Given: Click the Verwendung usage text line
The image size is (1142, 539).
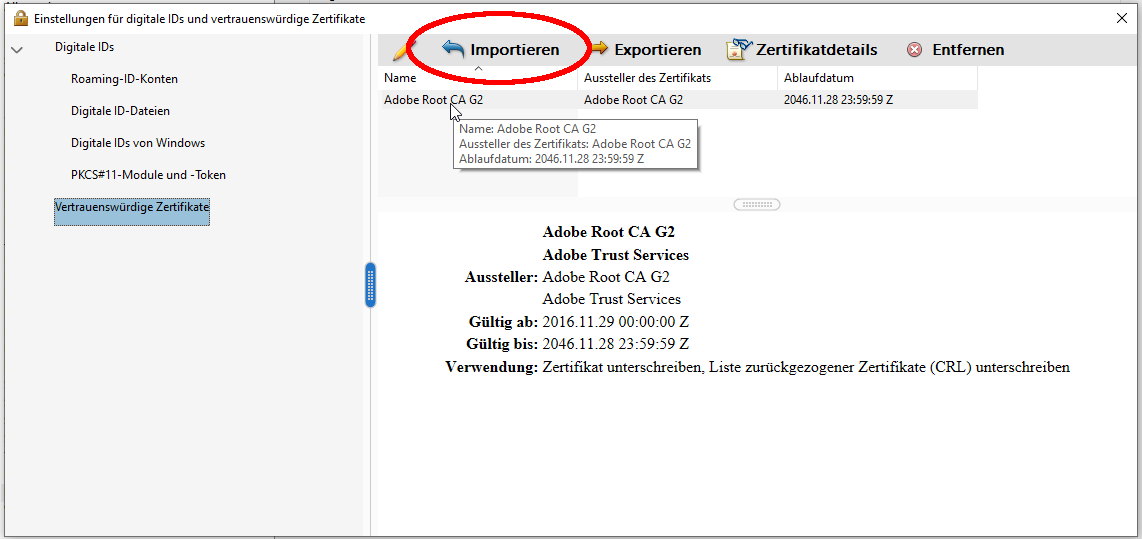Looking at the screenshot, I should (x=806, y=367).
